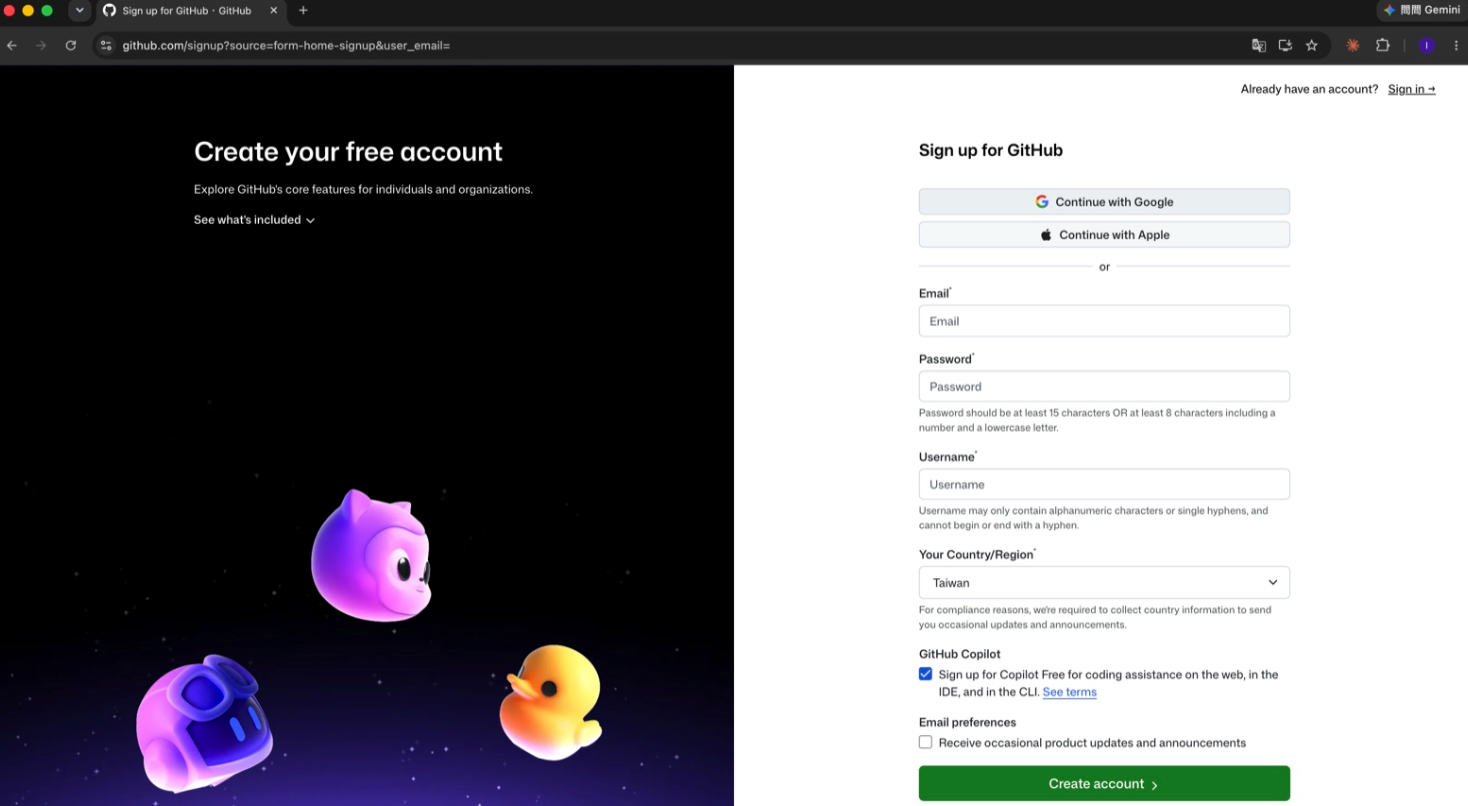Viewport: 1468px width, 806px height.
Task: Click Continue with Google button
Action: point(1104,201)
